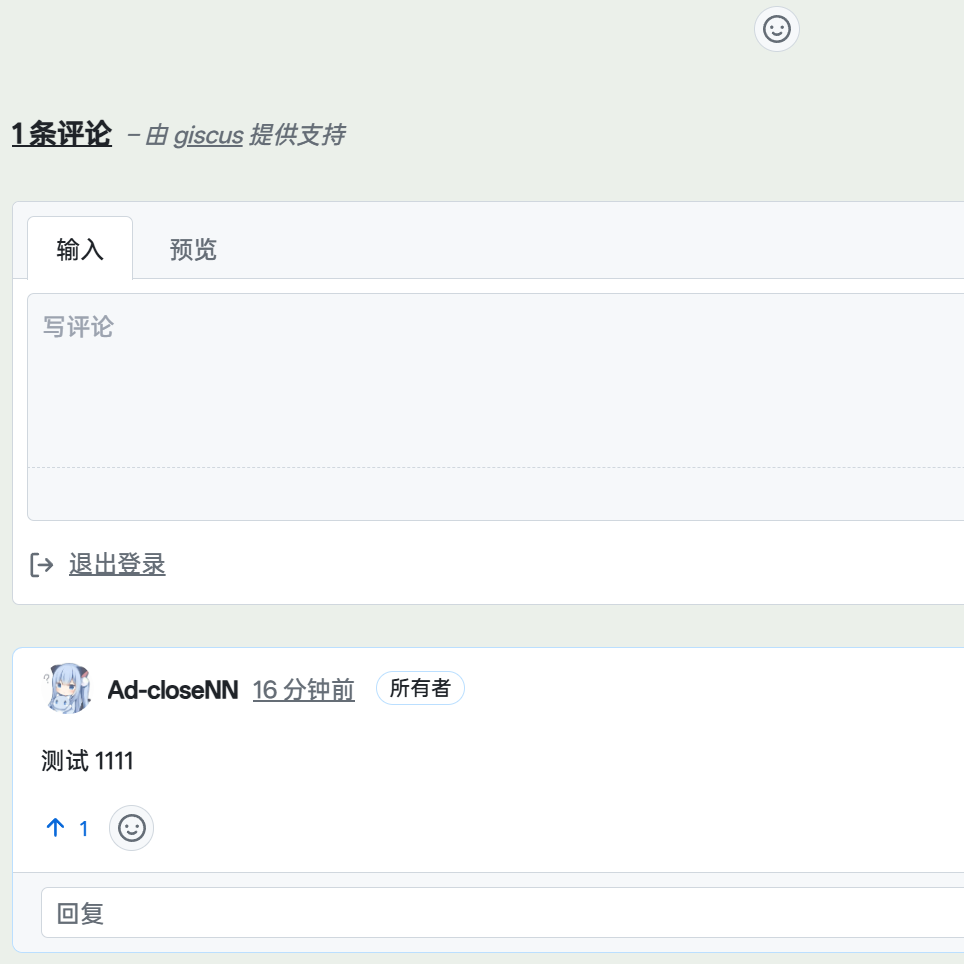Open the emoji reaction picker at the top
The image size is (964, 964).
776,29
